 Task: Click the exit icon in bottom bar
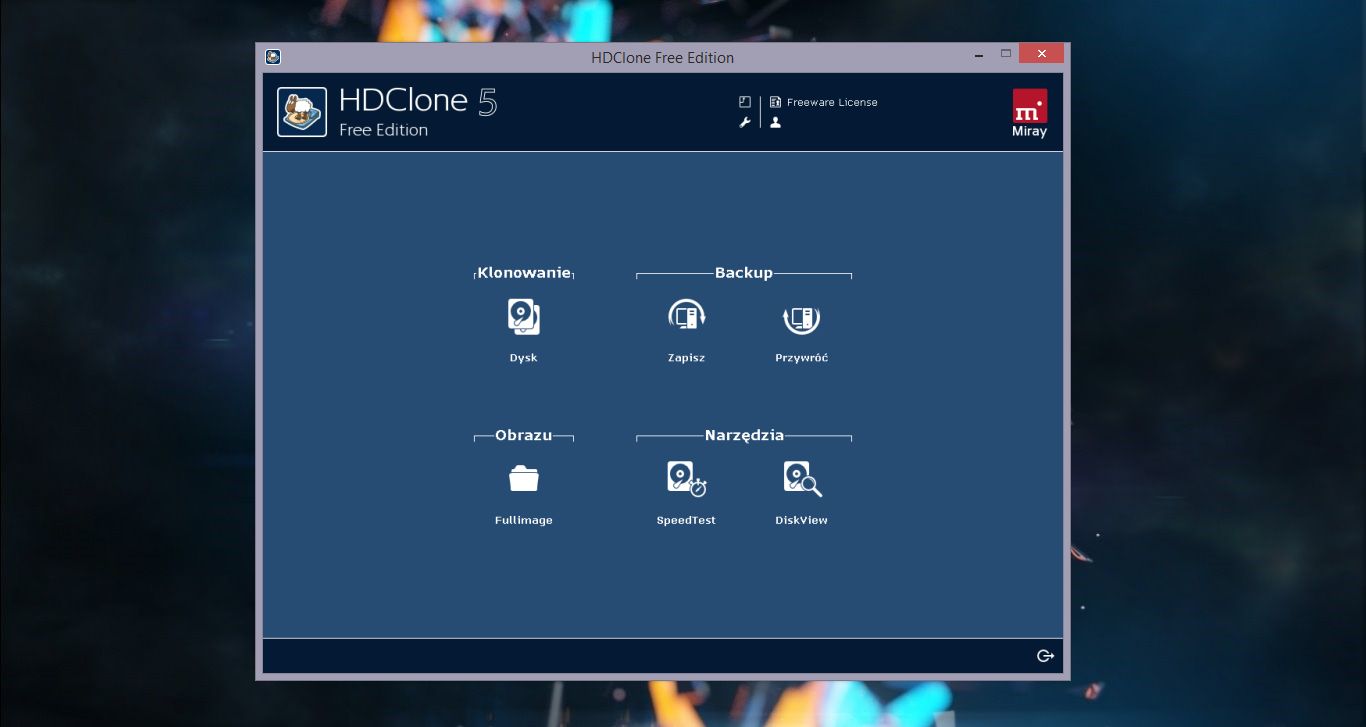pos(1045,656)
